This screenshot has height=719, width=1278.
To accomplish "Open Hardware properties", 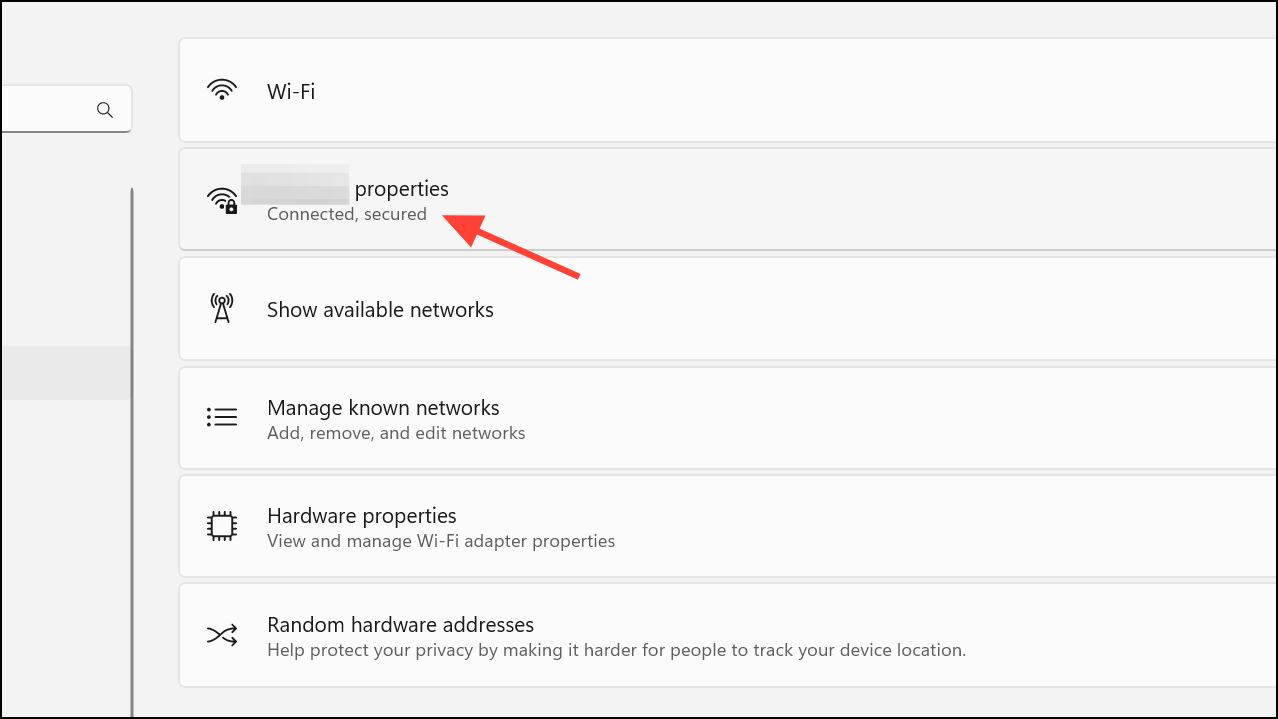I will (361, 516).
